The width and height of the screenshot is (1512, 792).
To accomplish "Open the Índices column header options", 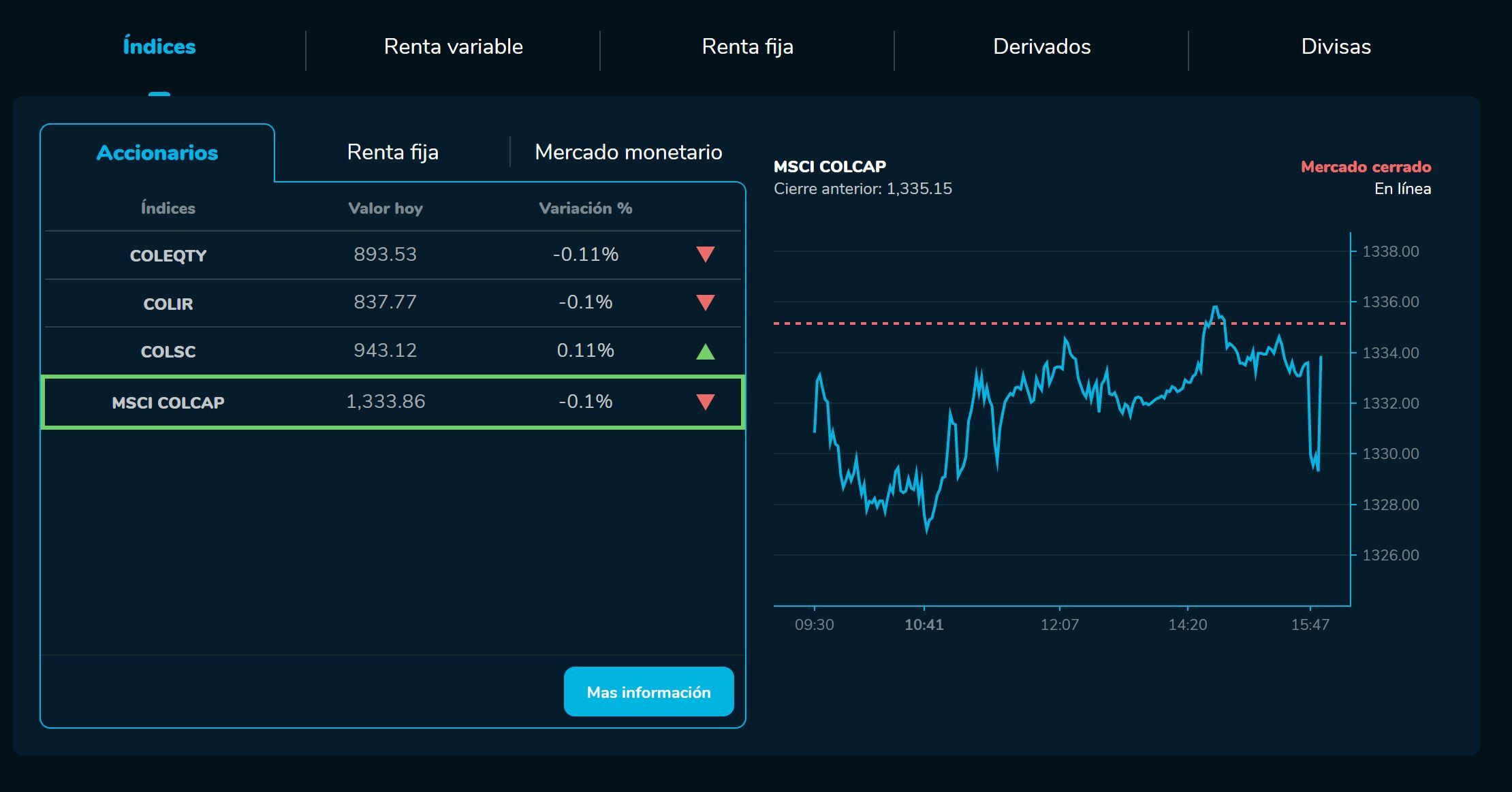I will [x=168, y=208].
